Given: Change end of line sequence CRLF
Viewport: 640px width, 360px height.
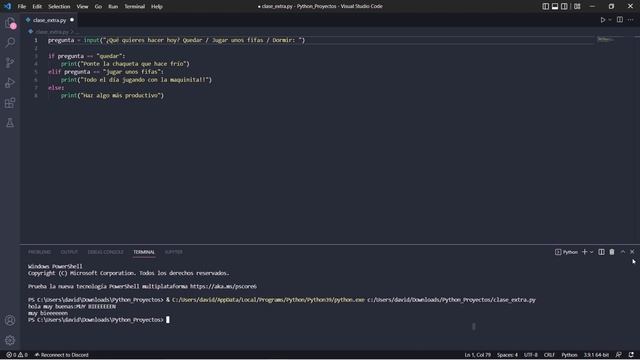Looking at the screenshot, I should [x=549, y=355].
